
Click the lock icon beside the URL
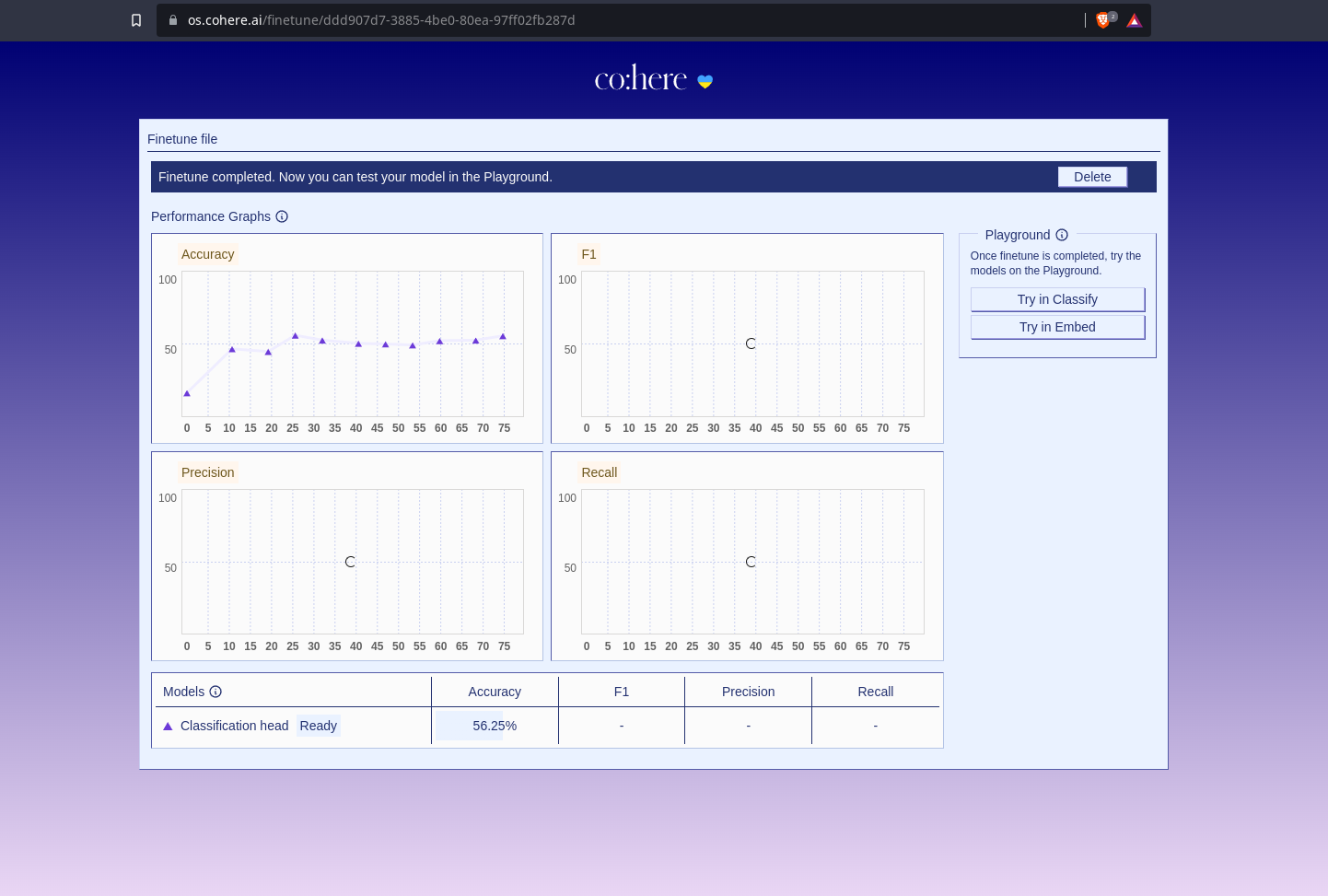173,20
